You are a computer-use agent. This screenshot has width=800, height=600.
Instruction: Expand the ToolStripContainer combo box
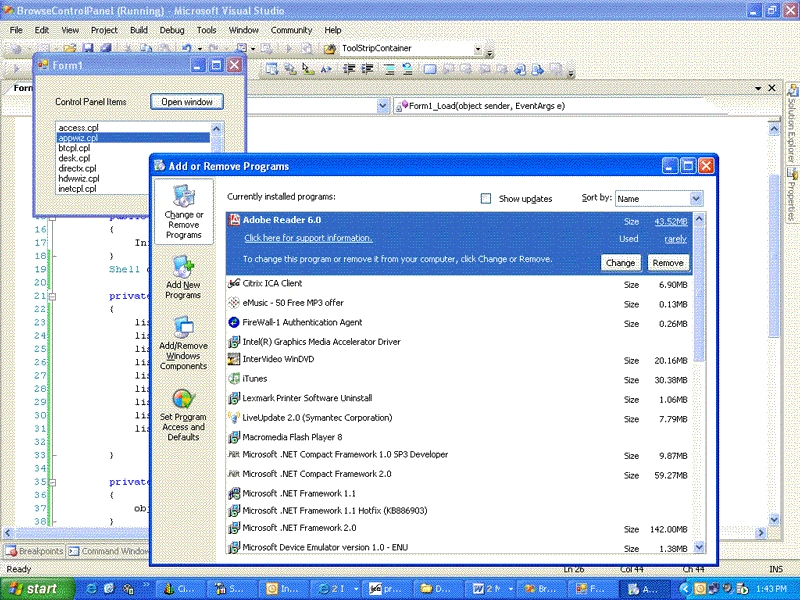pos(478,49)
